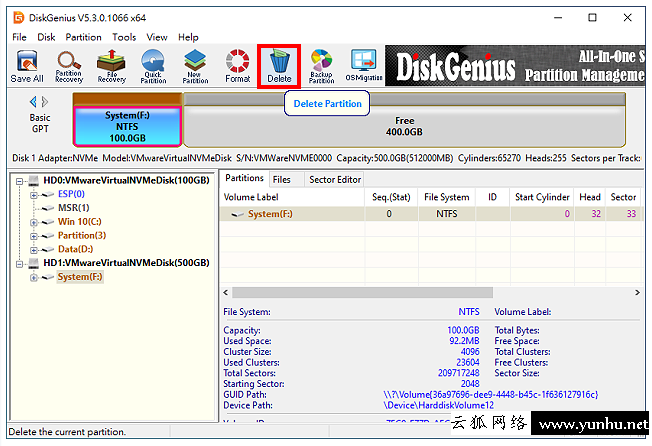The height and width of the screenshot is (446, 652).
Task: Open the Help menu
Action: (188, 37)
